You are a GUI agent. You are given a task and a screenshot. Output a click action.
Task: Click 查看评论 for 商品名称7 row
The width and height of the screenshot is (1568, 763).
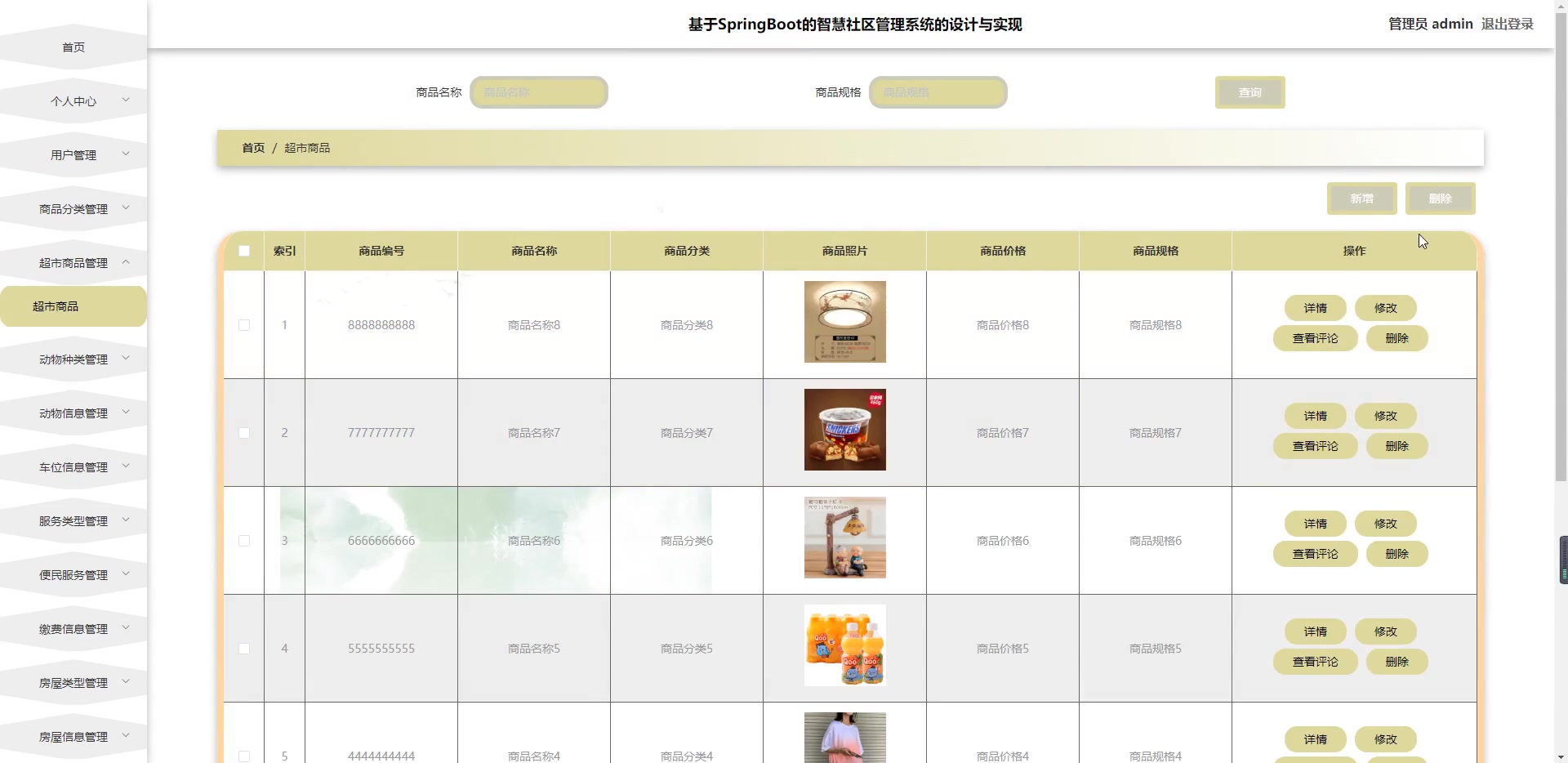1316,446
